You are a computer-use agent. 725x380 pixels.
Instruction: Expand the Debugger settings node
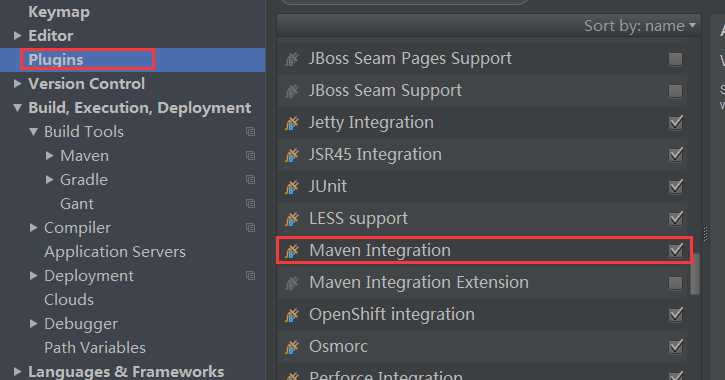33,324
